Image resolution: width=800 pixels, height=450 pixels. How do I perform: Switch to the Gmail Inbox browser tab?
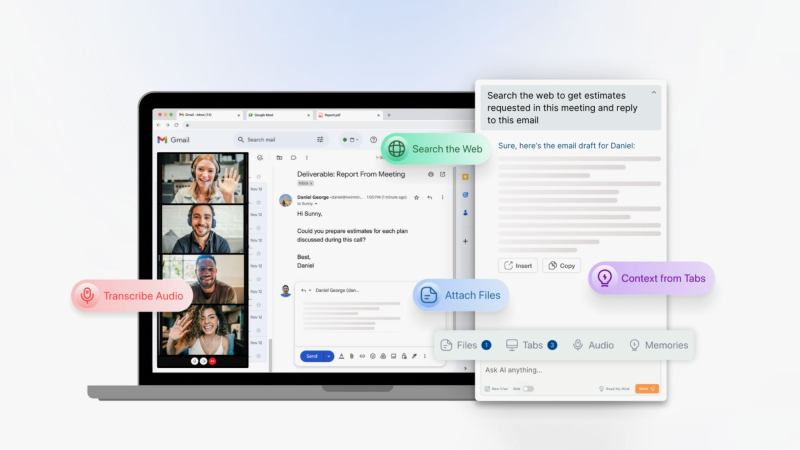click(209, 115)
